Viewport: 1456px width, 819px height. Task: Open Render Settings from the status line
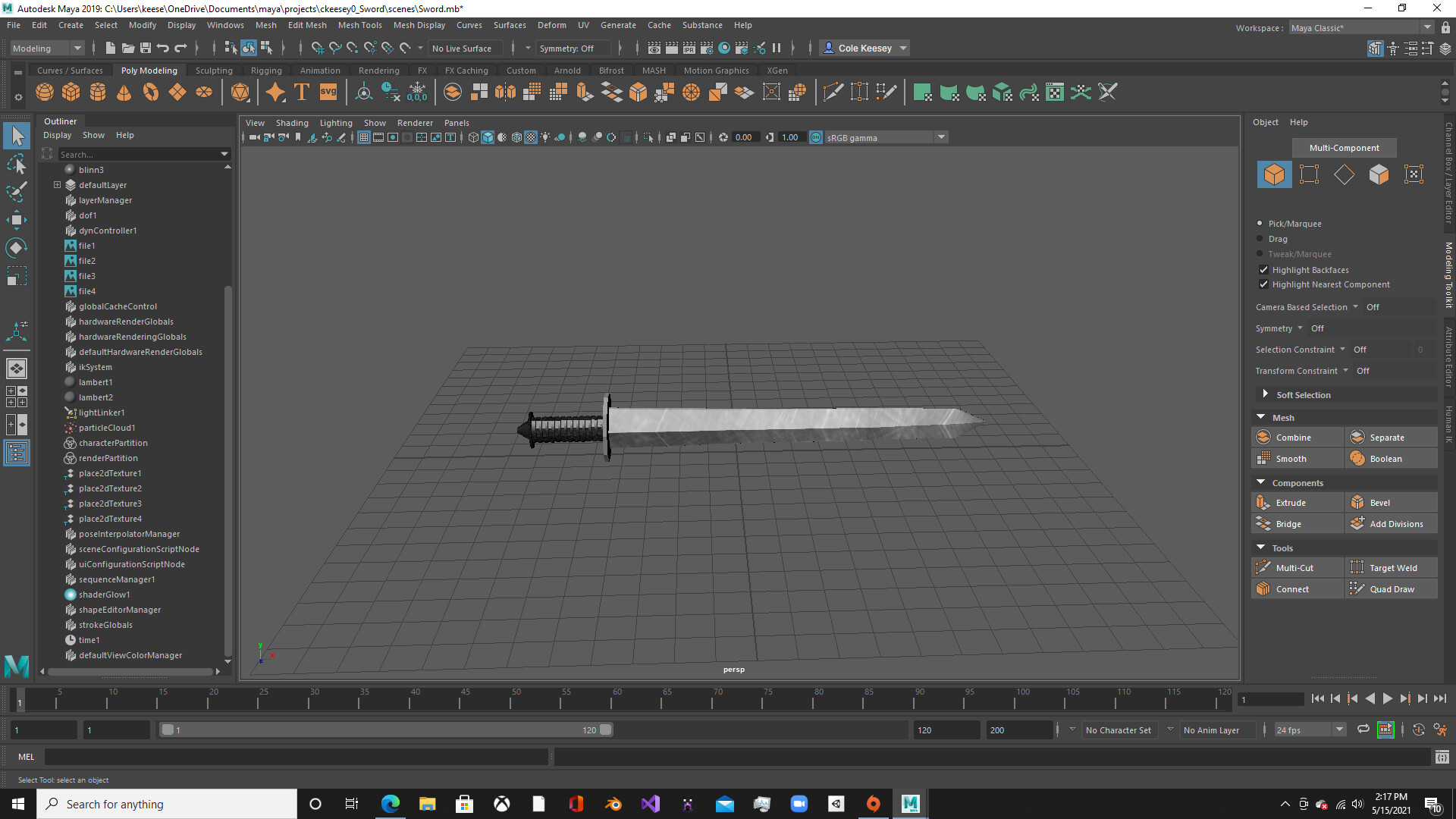click(x=705, y=48)
